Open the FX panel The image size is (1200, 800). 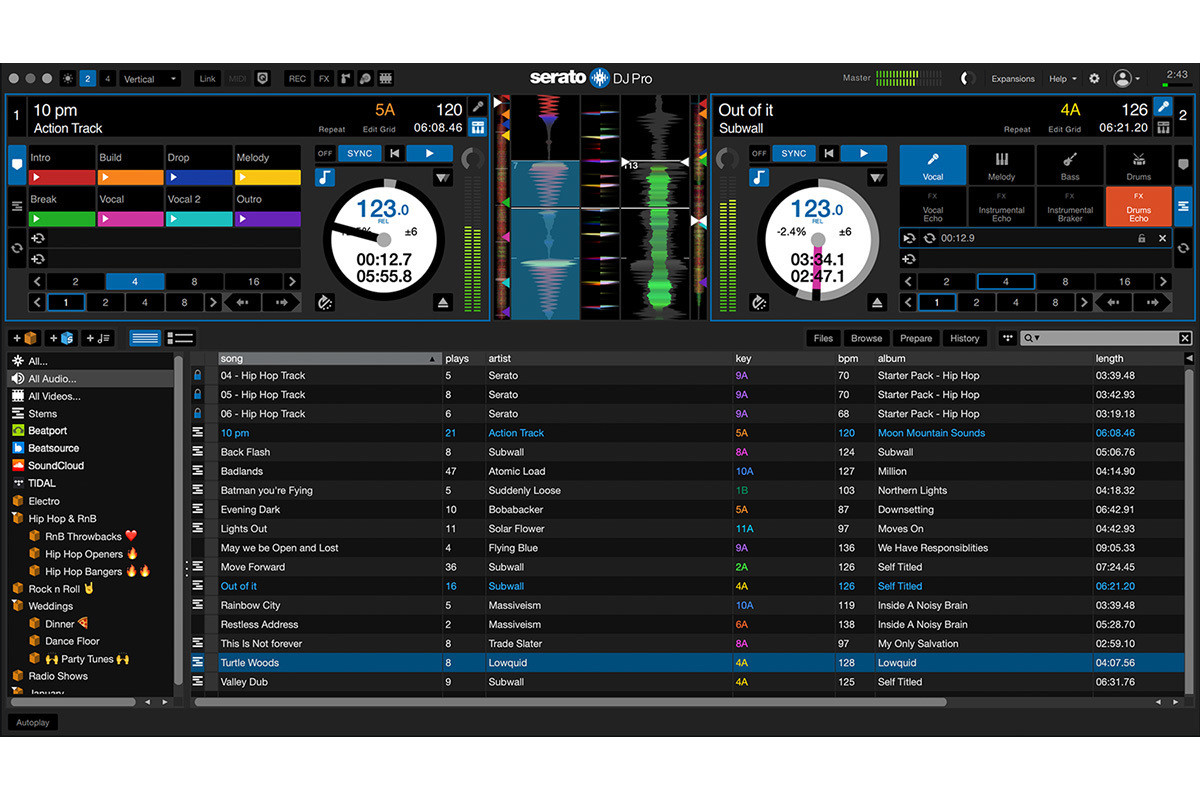(x=324, y=78)
